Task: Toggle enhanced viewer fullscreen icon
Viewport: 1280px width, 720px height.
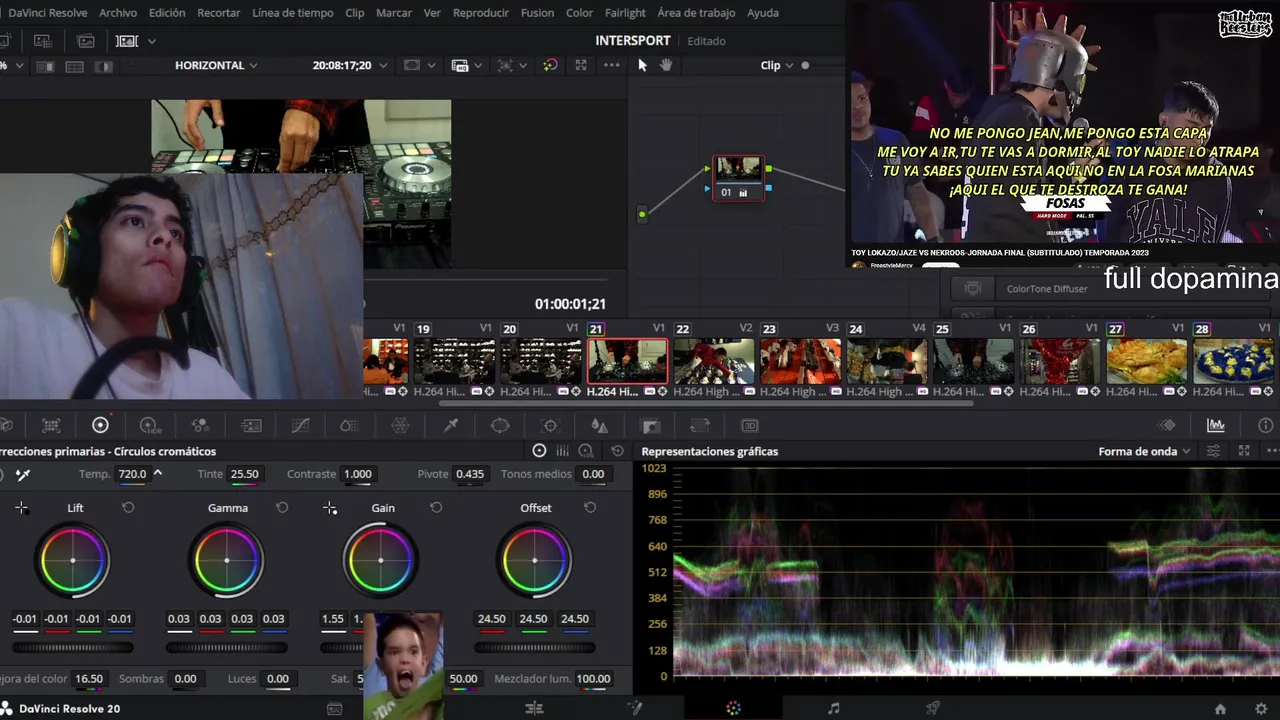Action: click(x=581, y=65)
